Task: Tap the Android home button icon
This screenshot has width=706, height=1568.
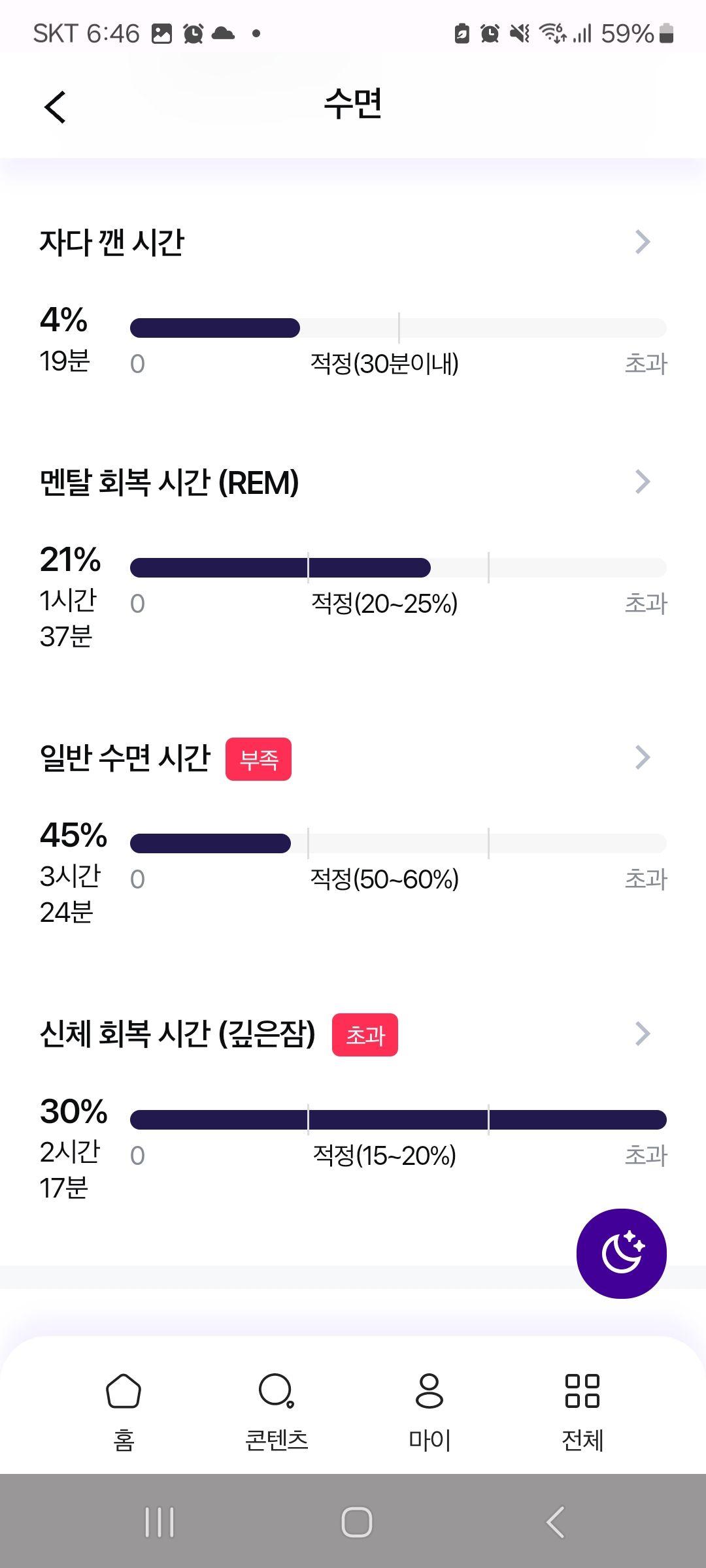Action: pyautogui.click(x=357, y=1522)
